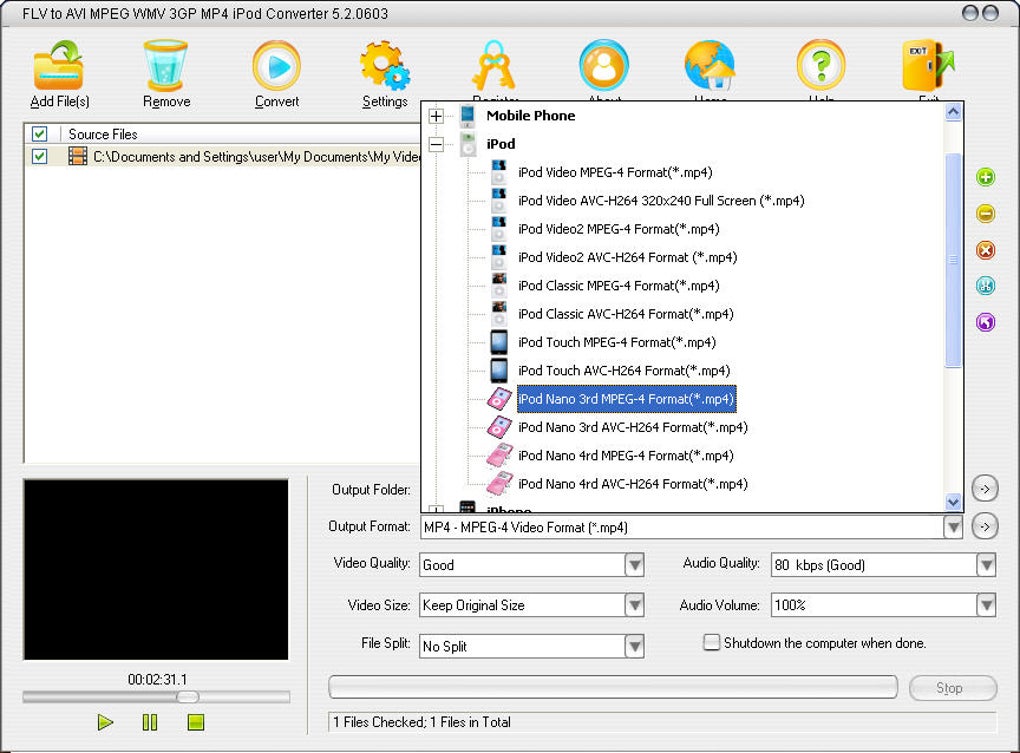This screenshot has width=1020, height=753.
Task: Open the Audio Volume dropdown
Action: tap(986, 605)
